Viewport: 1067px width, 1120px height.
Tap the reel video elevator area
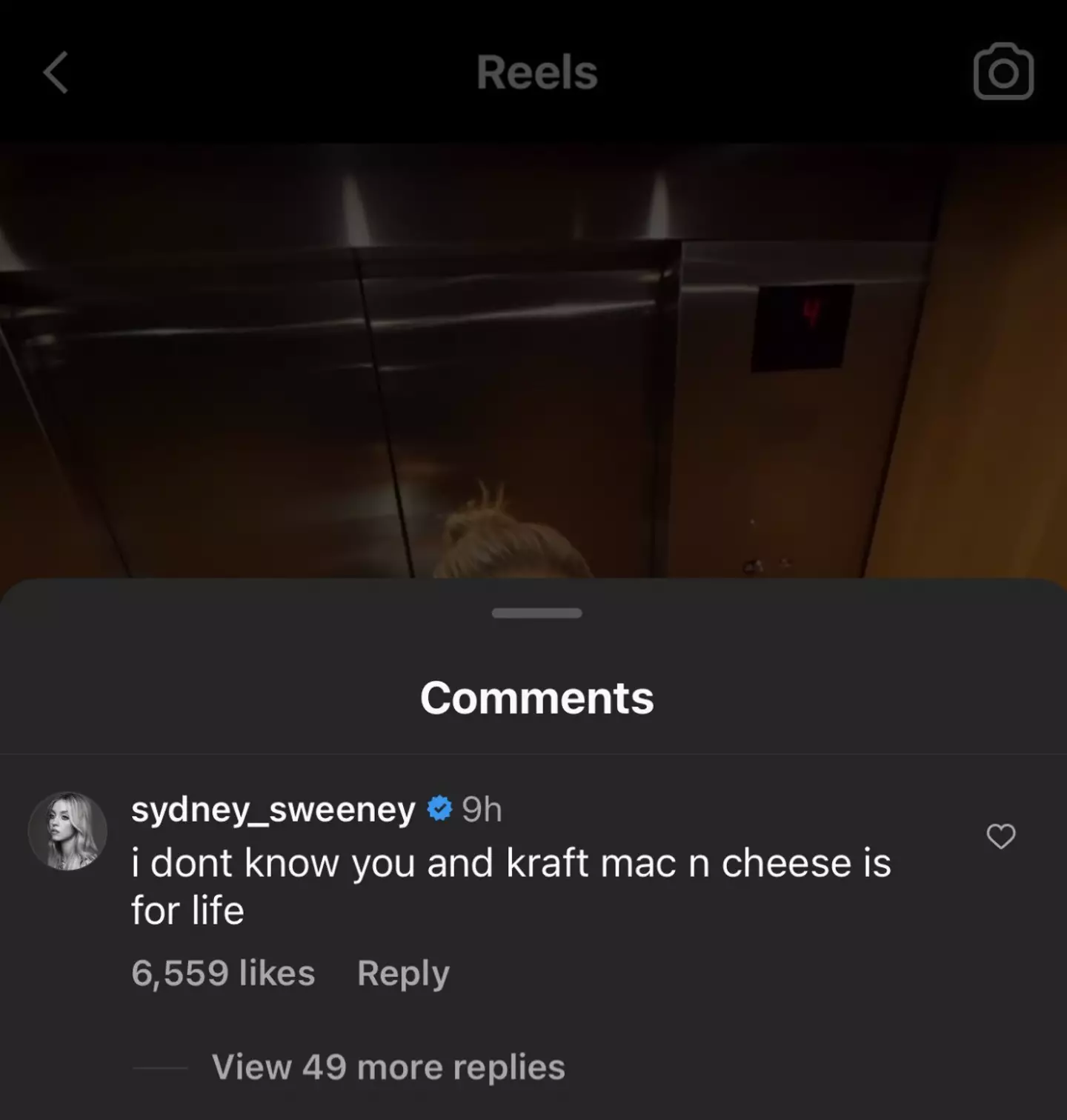[533, 361]
